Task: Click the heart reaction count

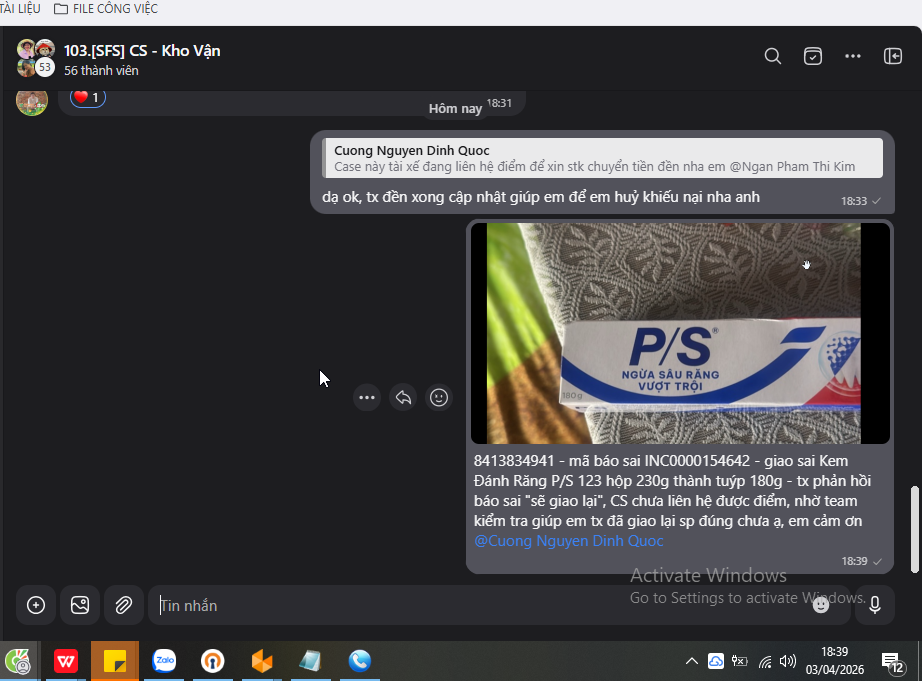Action: point(88,98)
